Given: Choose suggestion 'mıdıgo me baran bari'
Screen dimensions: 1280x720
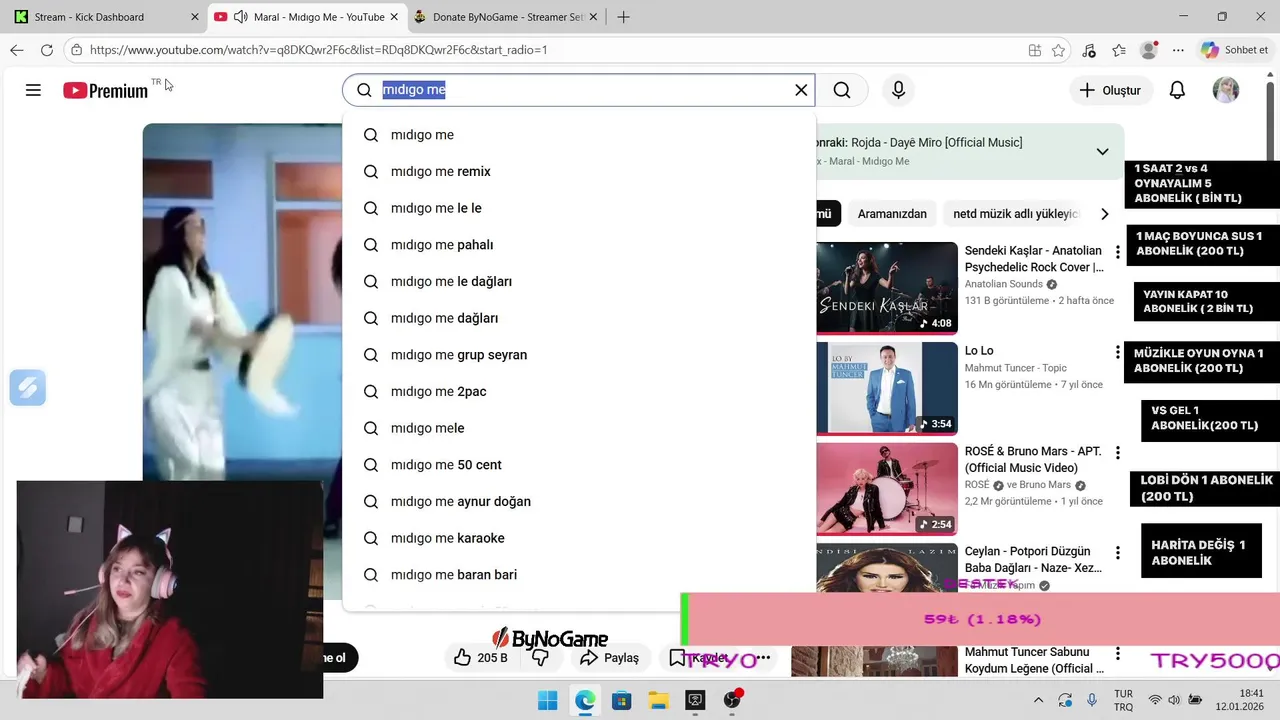Looking at the screenshot, I should [578, 575].
